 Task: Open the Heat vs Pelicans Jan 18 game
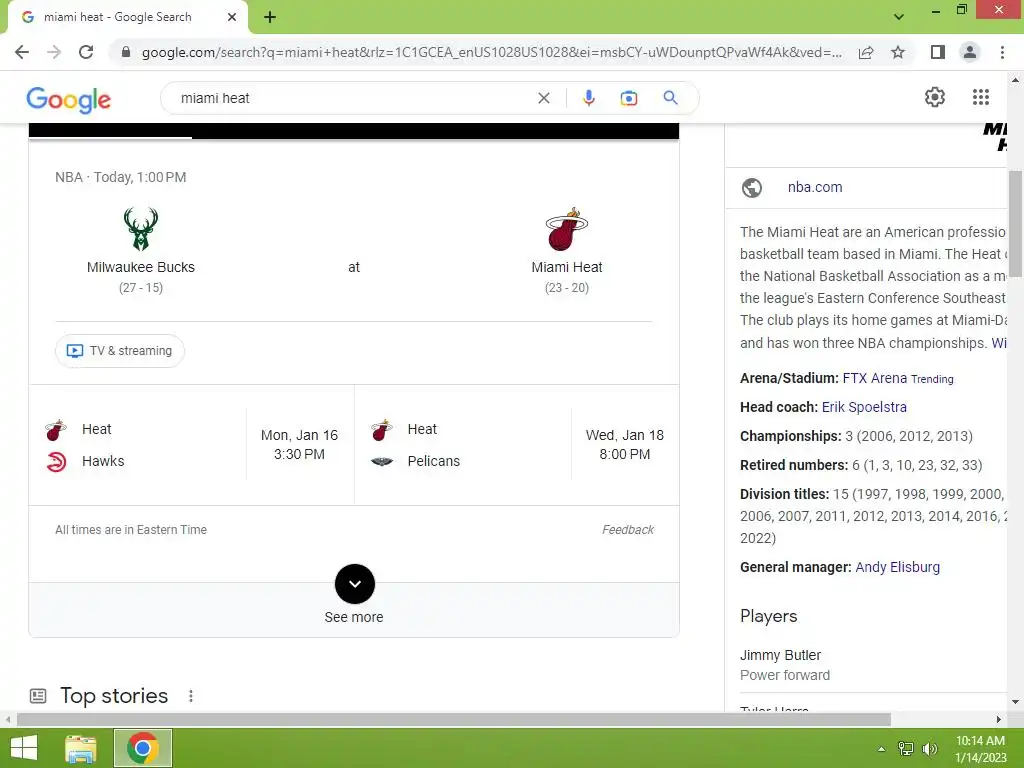click(517, 445)
